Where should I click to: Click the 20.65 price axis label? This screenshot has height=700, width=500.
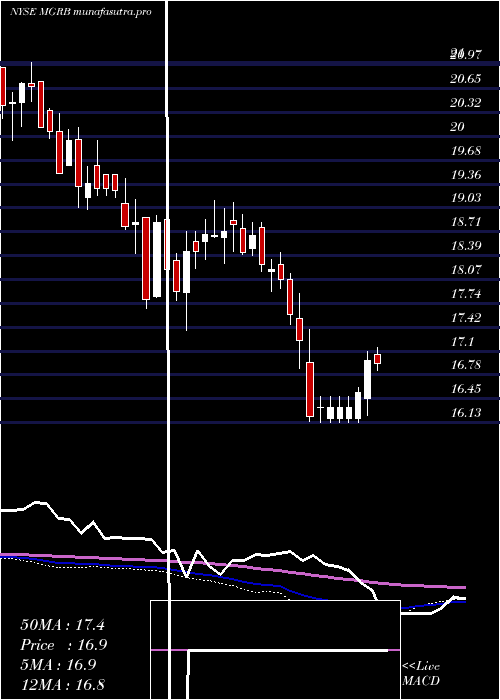(x=466, y=79)
